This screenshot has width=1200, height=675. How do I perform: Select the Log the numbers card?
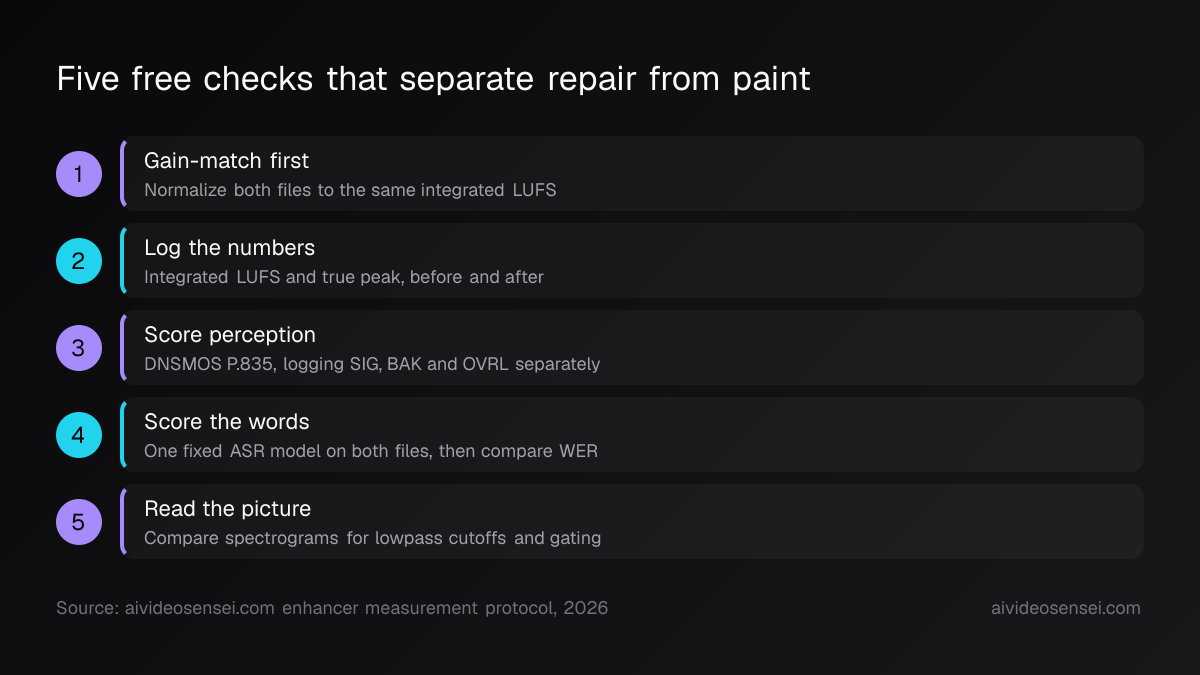(632, 261)
